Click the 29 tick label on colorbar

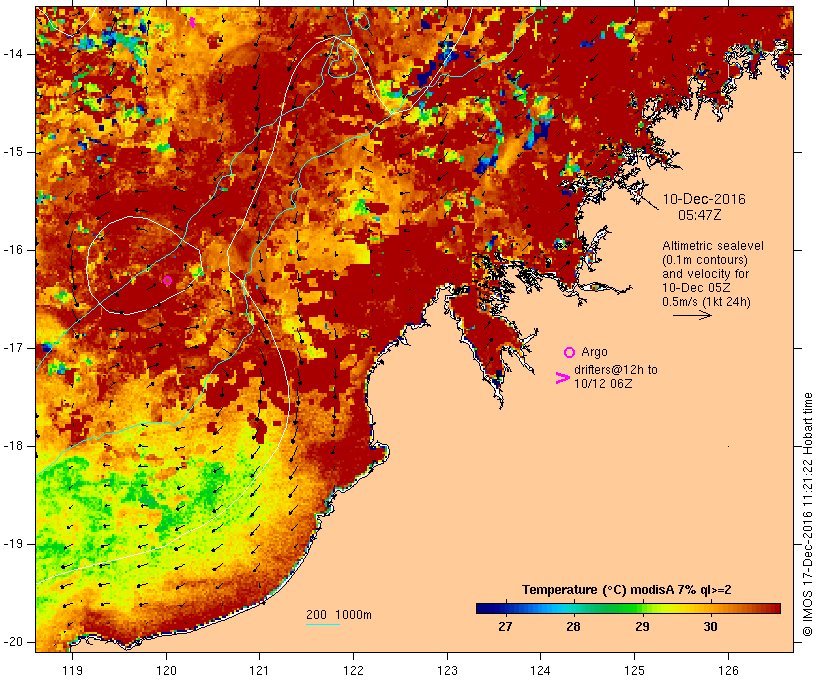pos(642,627)
